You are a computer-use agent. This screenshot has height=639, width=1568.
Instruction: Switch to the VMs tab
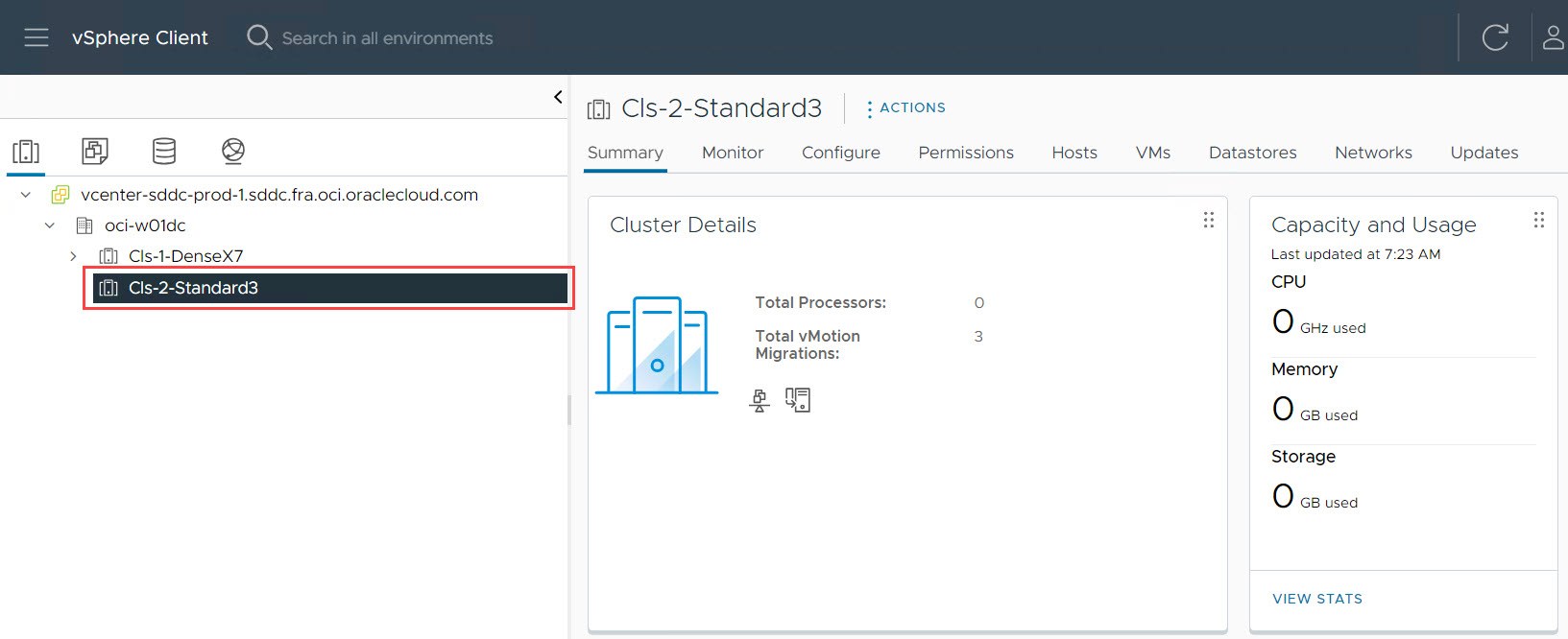[x=1153, y=153]
